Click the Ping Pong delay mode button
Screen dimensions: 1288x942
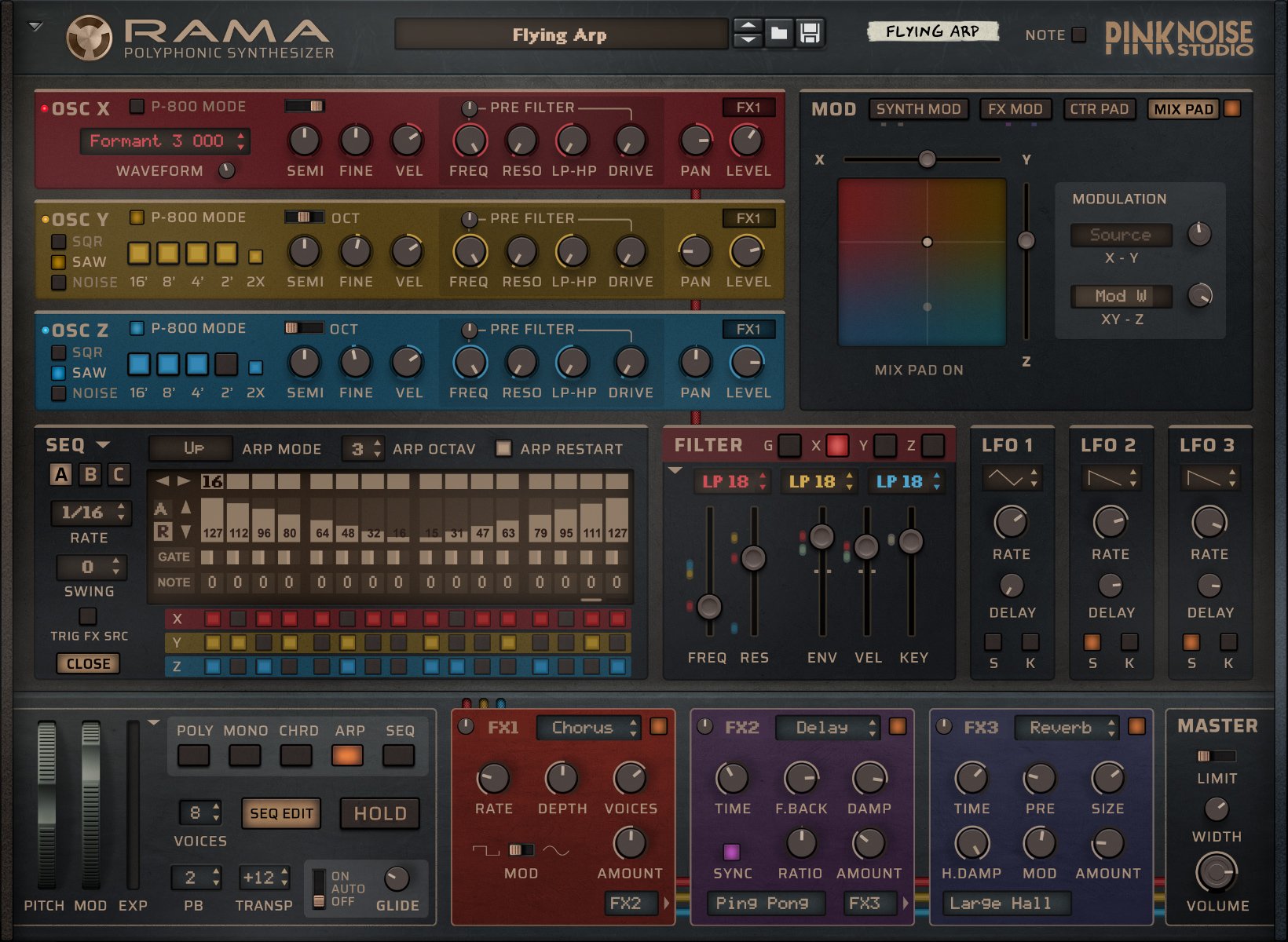pyautogui.click(x=766, y=904)
